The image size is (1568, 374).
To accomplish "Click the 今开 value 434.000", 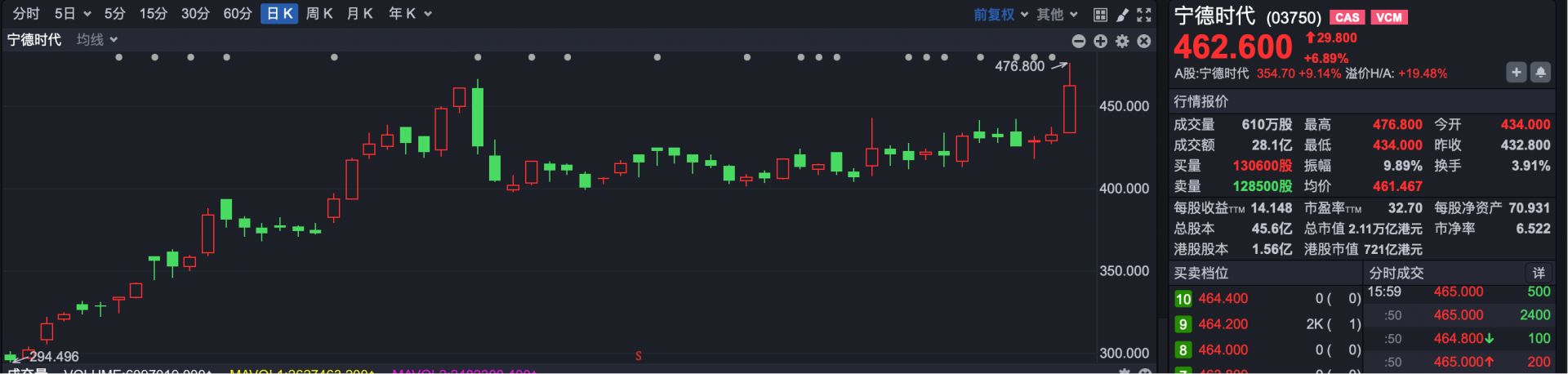I will point(1525,125).
